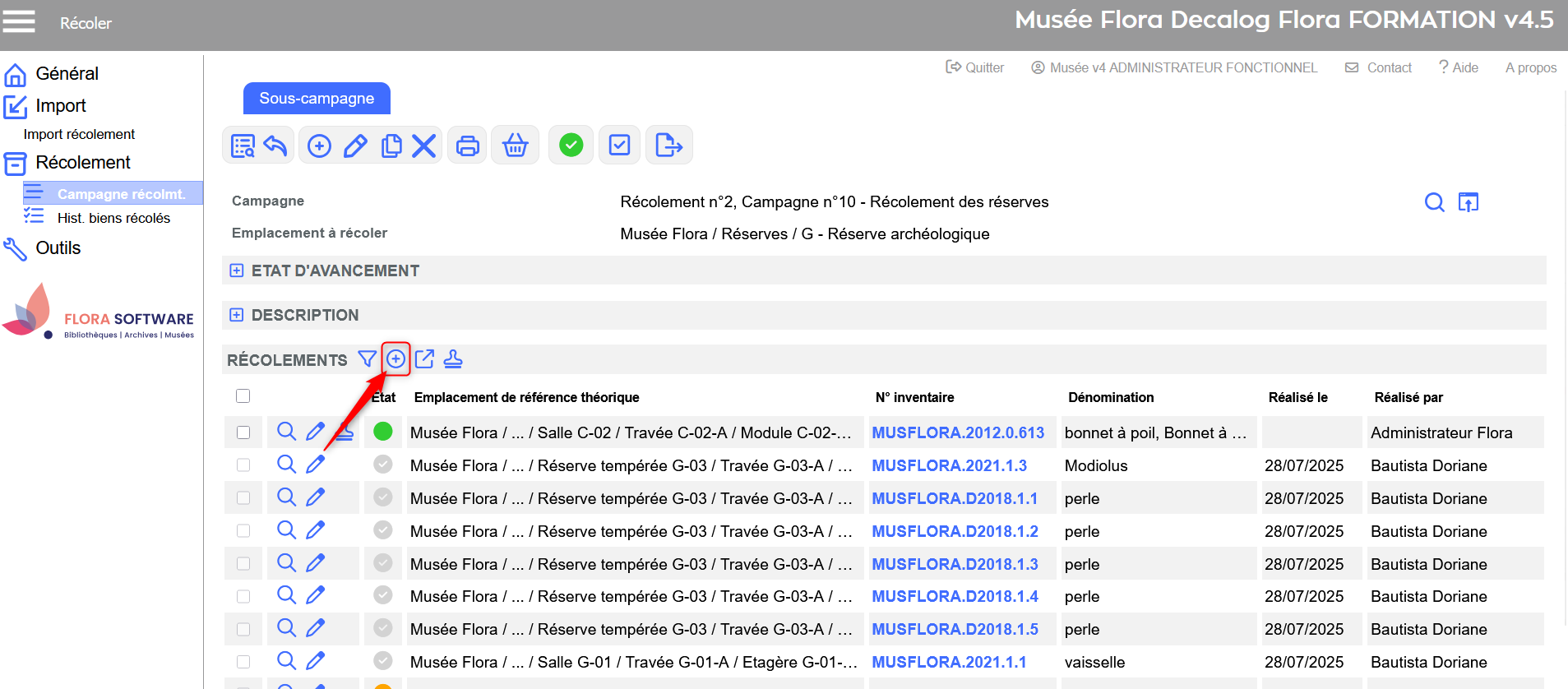1568x689 pixels.
Task: Open the Sous-campagne tab
Action: (317, 99)
